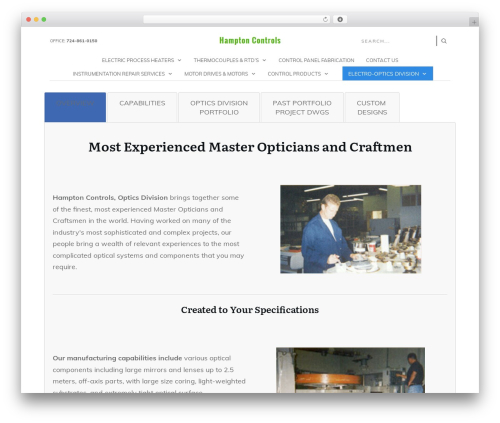The width and height of the screenshot is (500, 423).
Task: Expand Electro-Optics Division chevron
Action: (x=424, y=74)
